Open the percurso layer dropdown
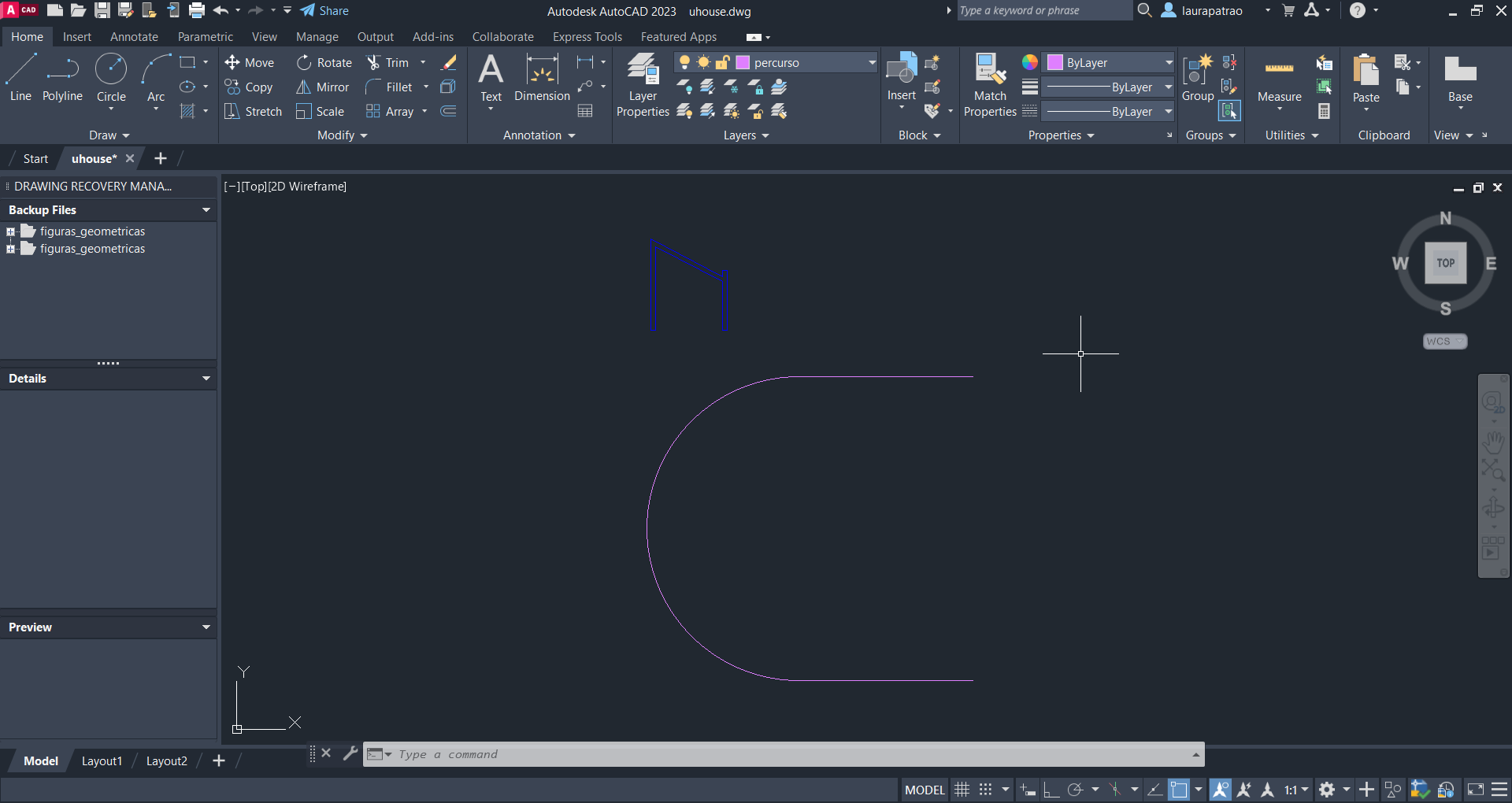This screenshot has width=1512, height=803. coord(872,62)
